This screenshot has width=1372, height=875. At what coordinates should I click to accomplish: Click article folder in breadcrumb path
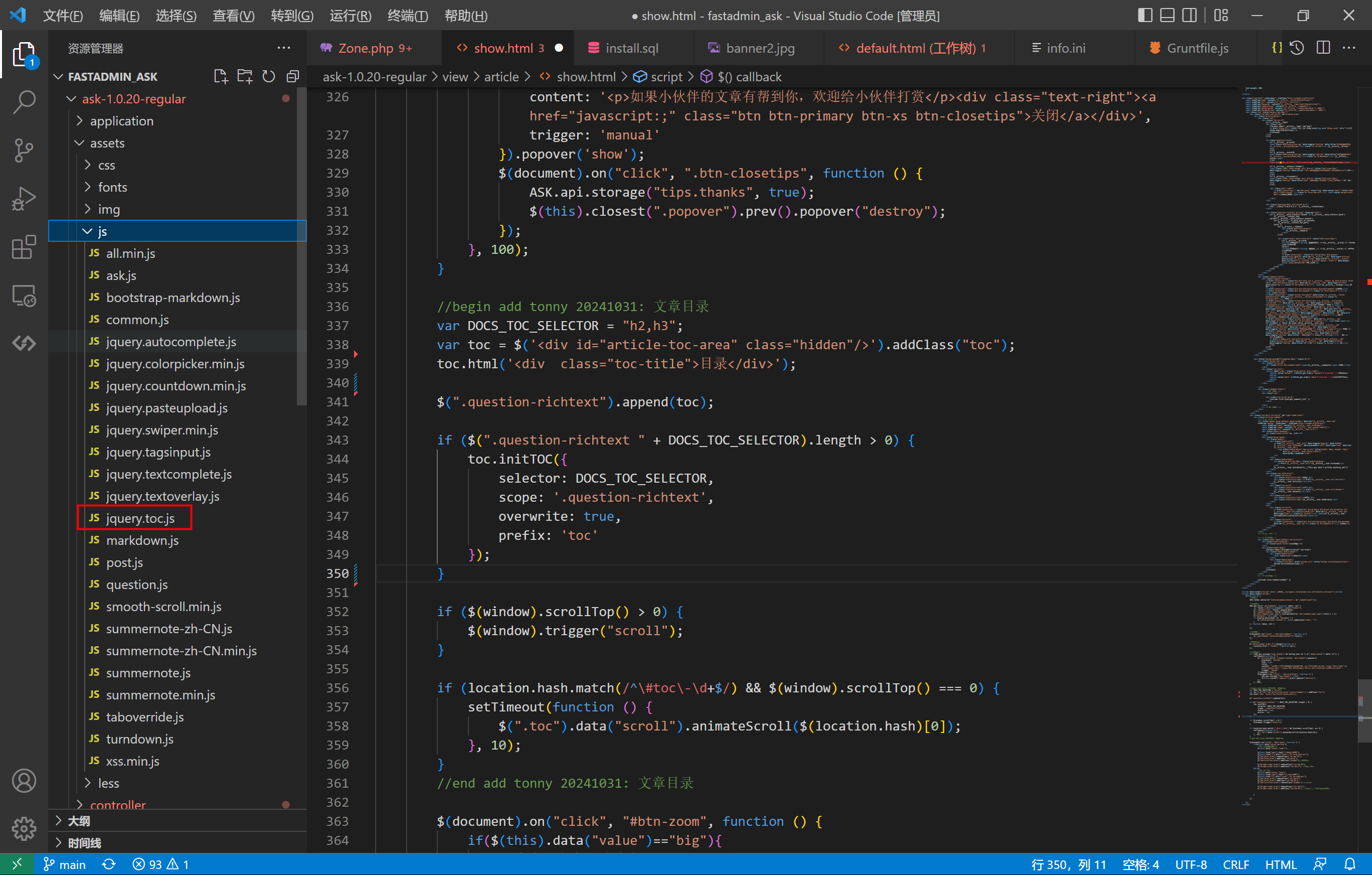501,76
